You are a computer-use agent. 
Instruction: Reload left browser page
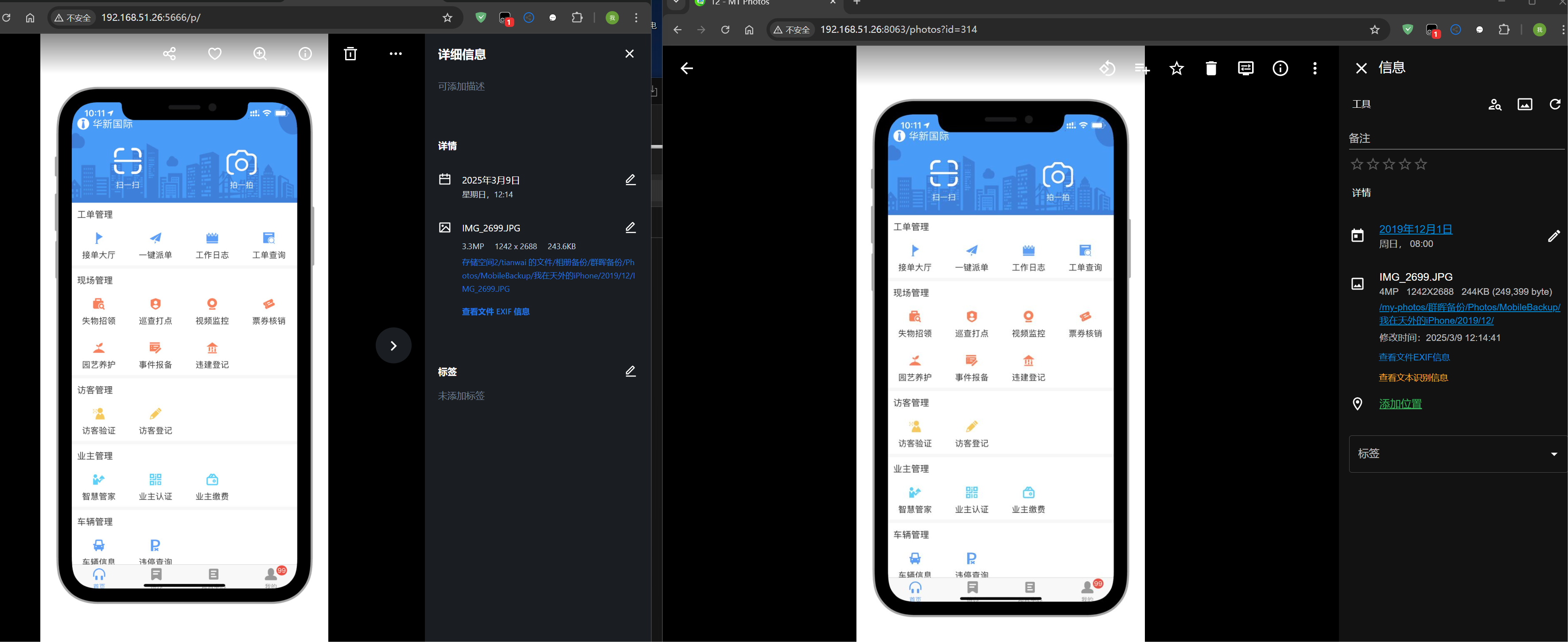coord(6,18)
